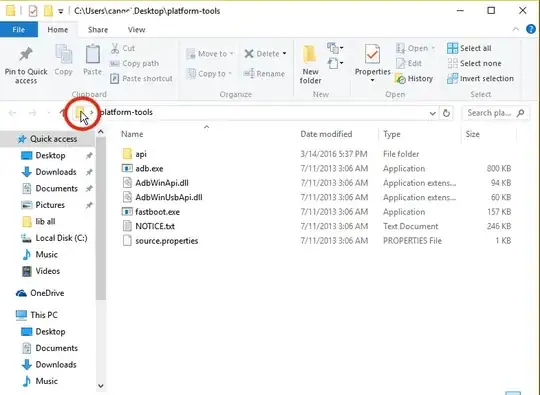Expand the Properties dropdown arrow
Viewport: 540px width, 395px height.
372,80
